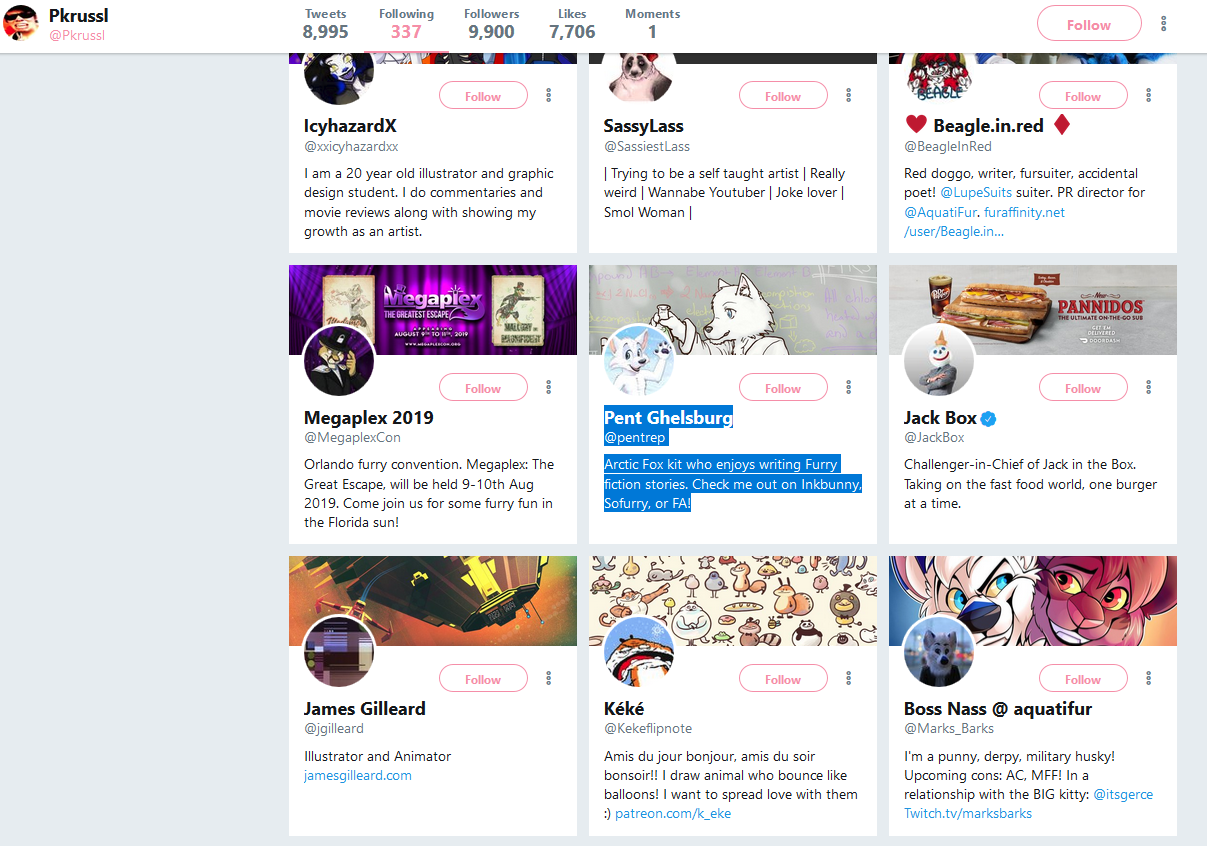Open Pent Ghelsburg's fox avatar
Screen dimensions: 1207x846
639,360
